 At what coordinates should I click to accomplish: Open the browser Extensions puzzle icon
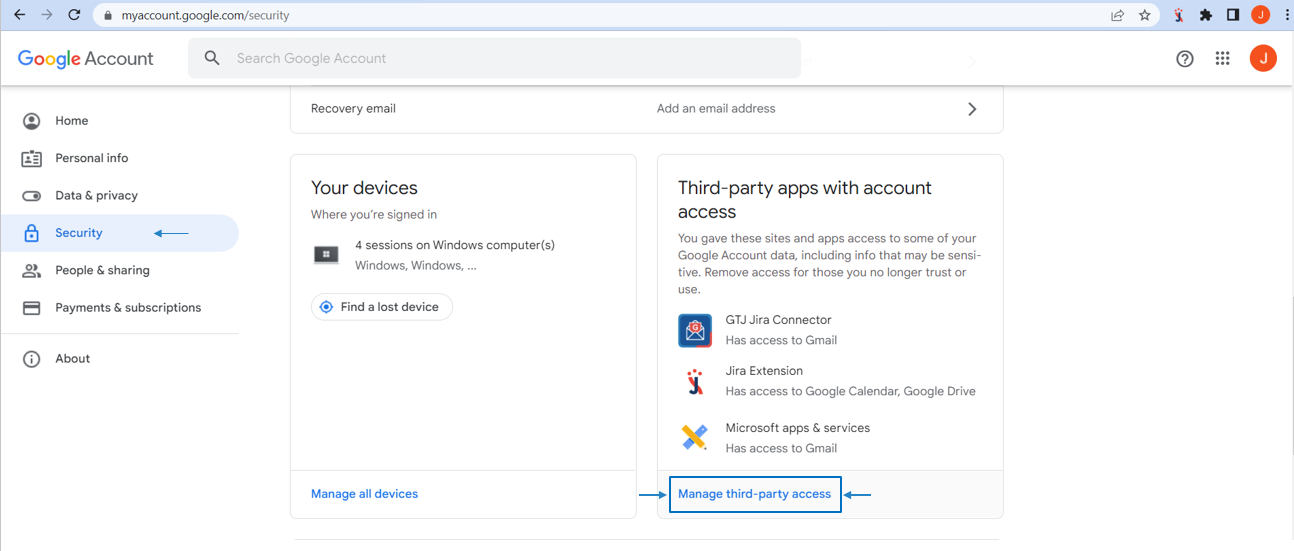point(1206,15)
